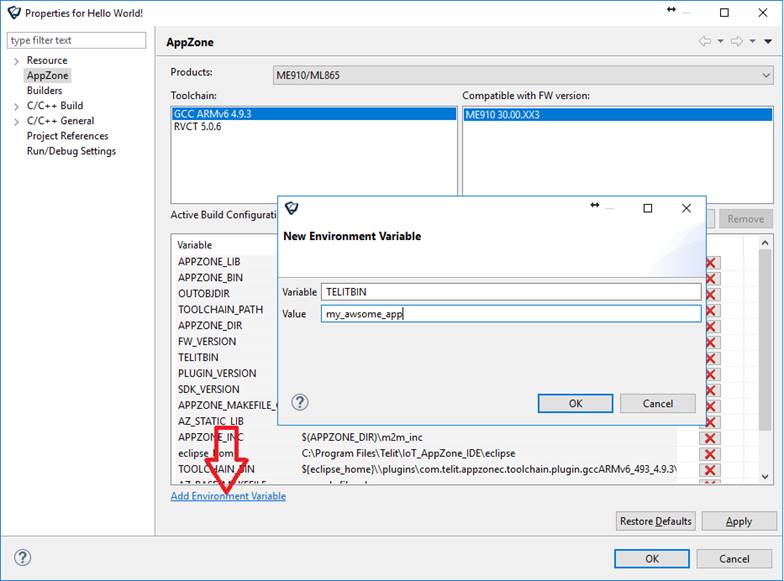Open the view menu triangle in header
The image size is (784, 581).
768,42
